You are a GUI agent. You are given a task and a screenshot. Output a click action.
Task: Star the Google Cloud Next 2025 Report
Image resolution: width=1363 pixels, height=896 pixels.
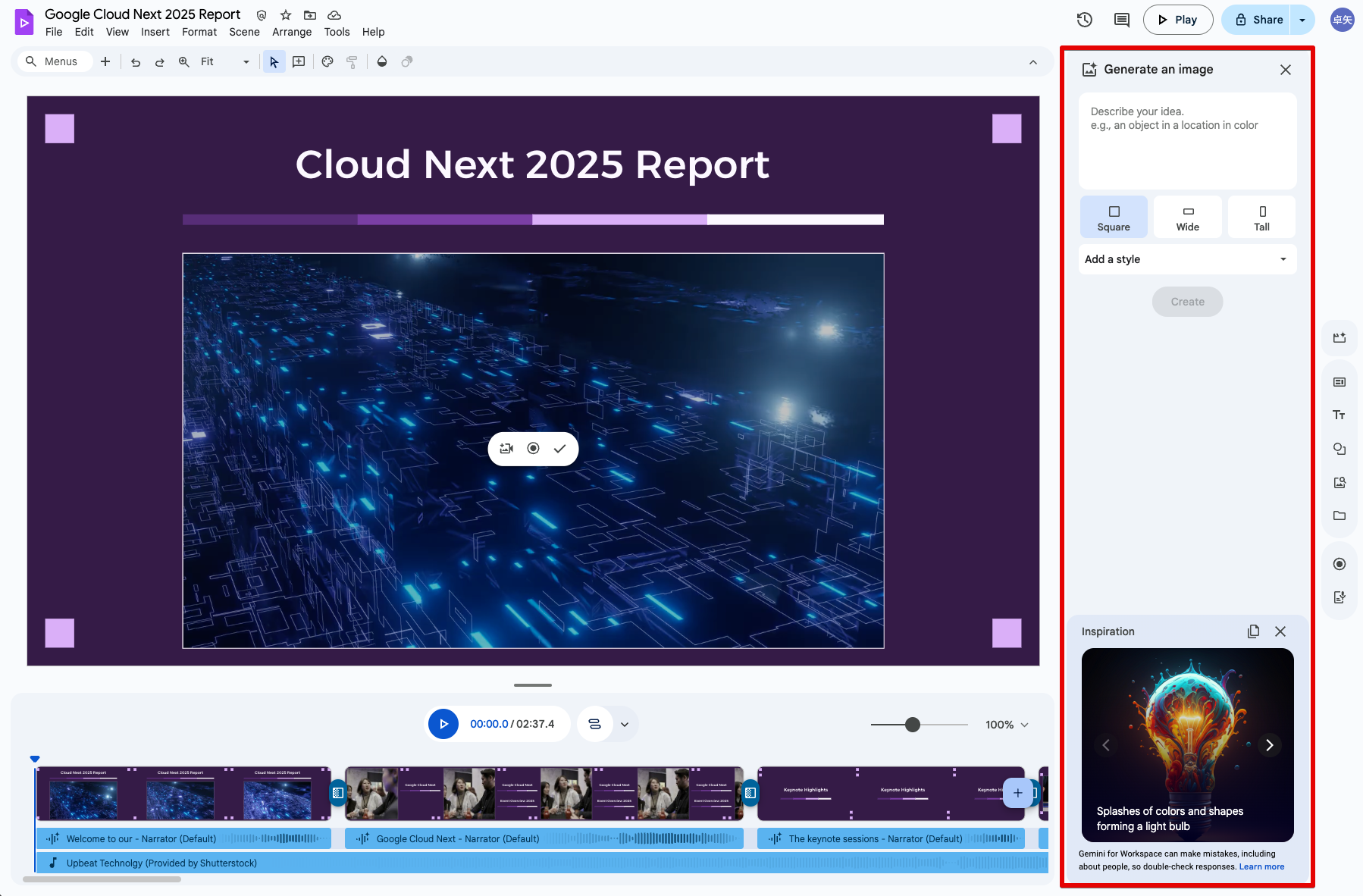(x=286, y=15)
